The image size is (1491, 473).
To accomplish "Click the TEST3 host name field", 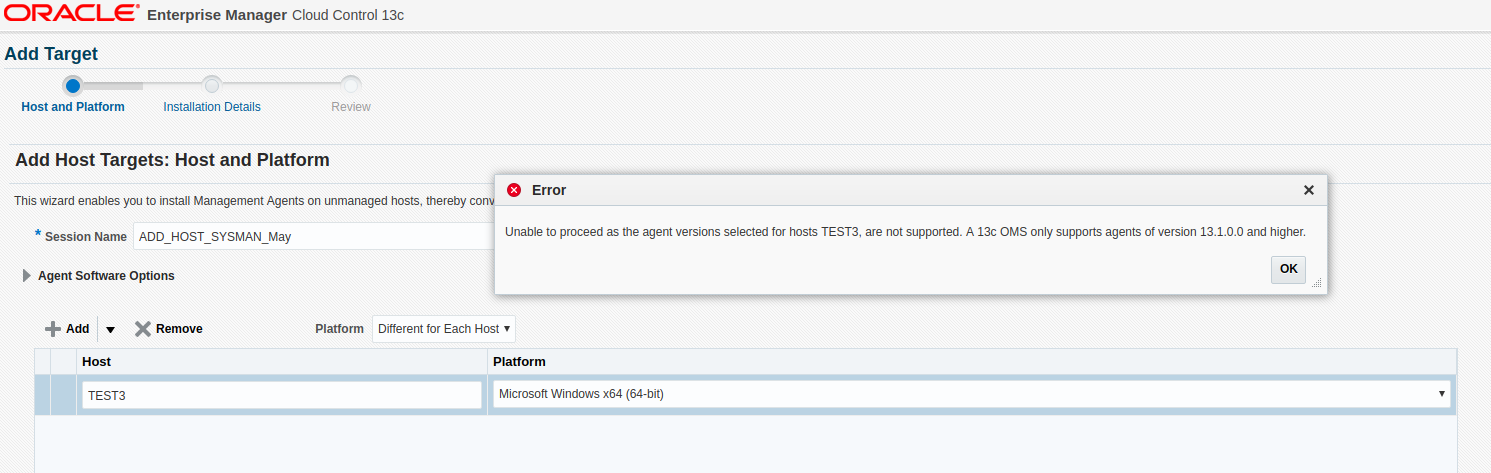I will pyautogui.click(x=282, y=395).
